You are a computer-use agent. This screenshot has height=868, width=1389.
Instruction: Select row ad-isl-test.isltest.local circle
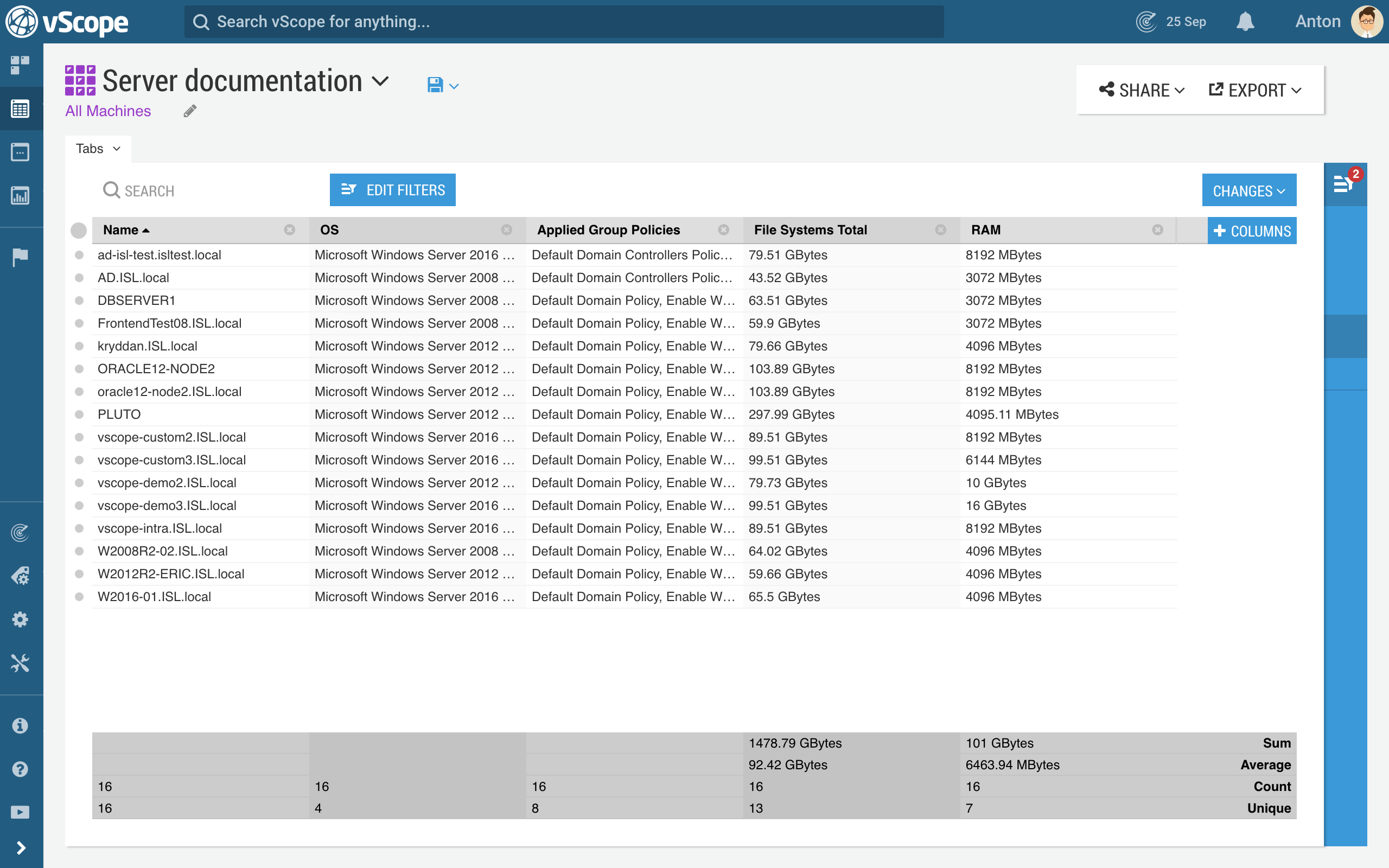coord(79,255)
